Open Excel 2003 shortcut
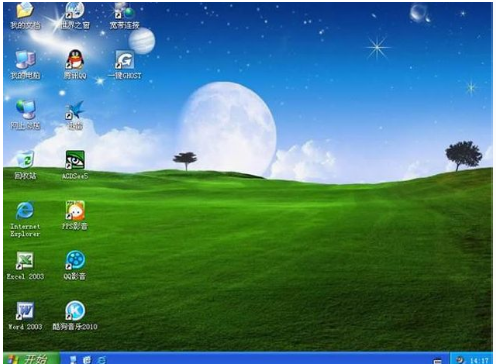496x364 pixels. pyautogui.click(x=25, y=260)
